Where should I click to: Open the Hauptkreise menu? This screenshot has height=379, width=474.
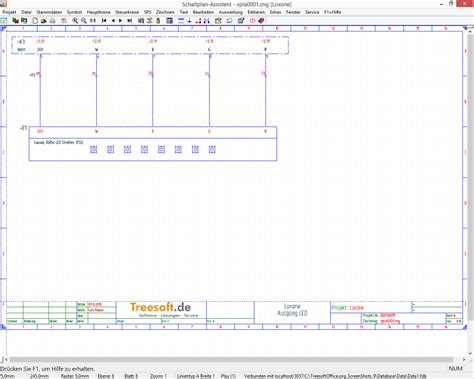tap(99, 12)
